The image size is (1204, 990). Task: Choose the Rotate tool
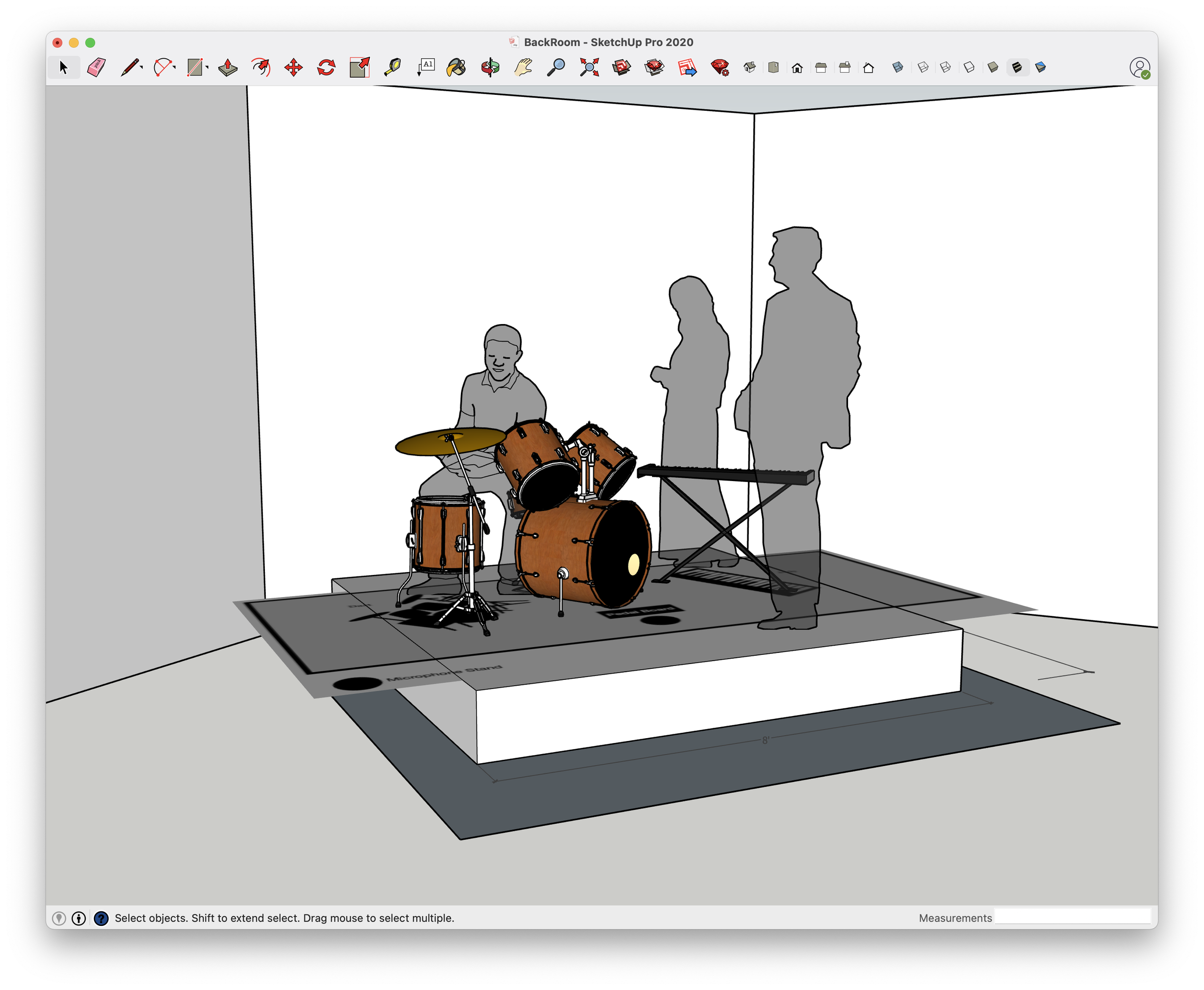(x=326, y=67)
